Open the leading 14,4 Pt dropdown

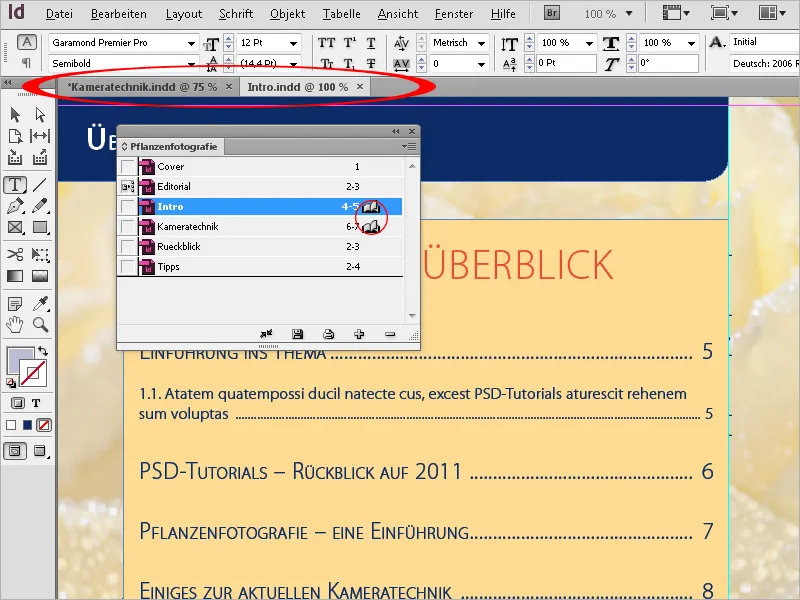tap(293, 64)
